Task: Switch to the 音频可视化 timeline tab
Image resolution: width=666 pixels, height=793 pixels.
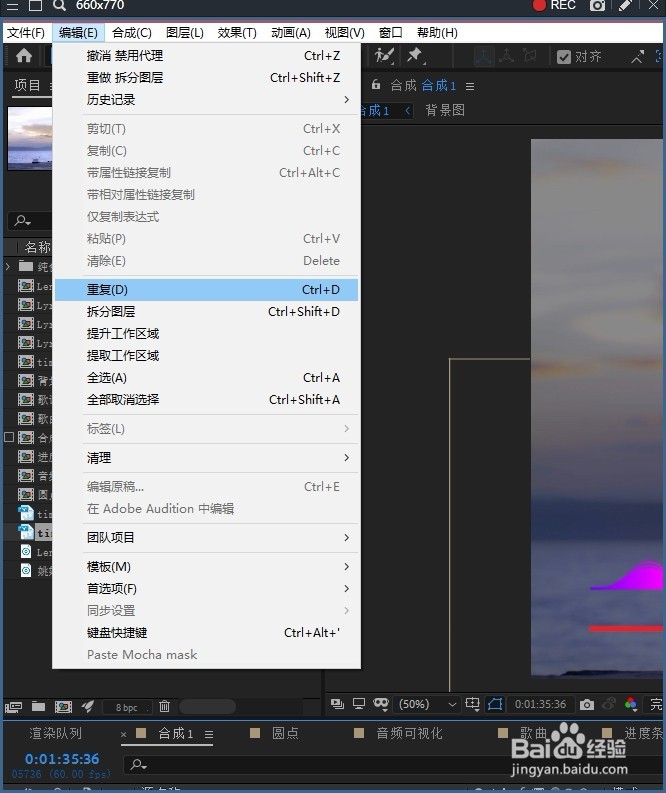Action: click(x=409, y=733)
